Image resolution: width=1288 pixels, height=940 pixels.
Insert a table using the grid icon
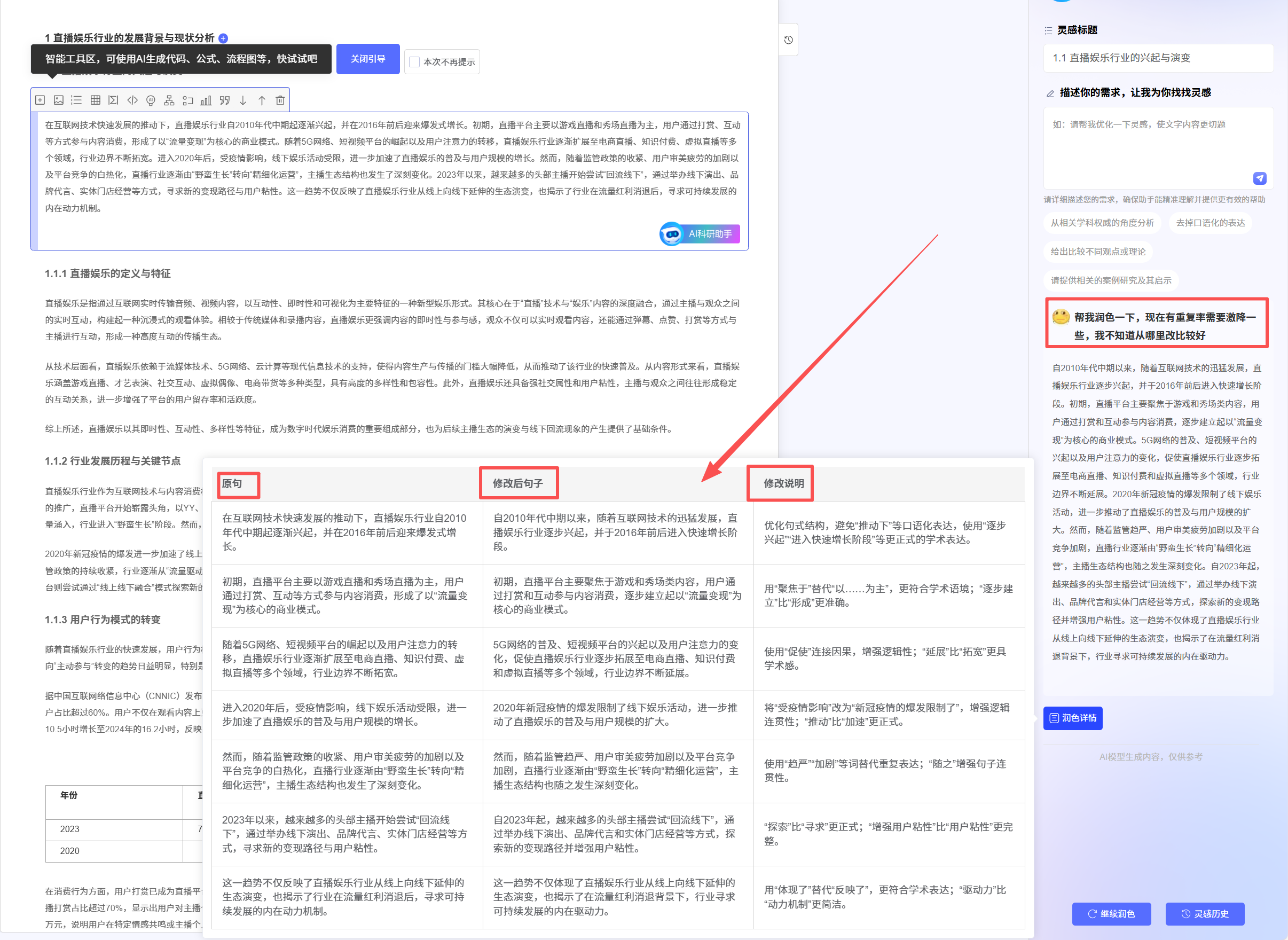[96, 100]
